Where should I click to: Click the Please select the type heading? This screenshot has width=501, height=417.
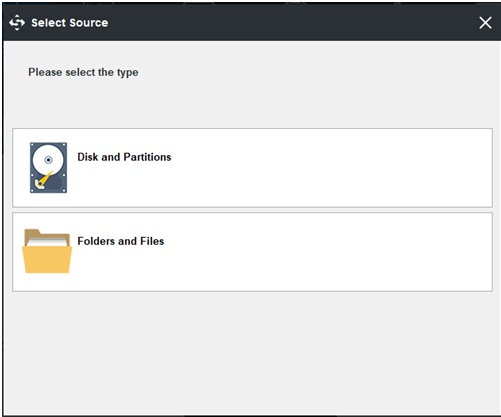coord(83,72)
